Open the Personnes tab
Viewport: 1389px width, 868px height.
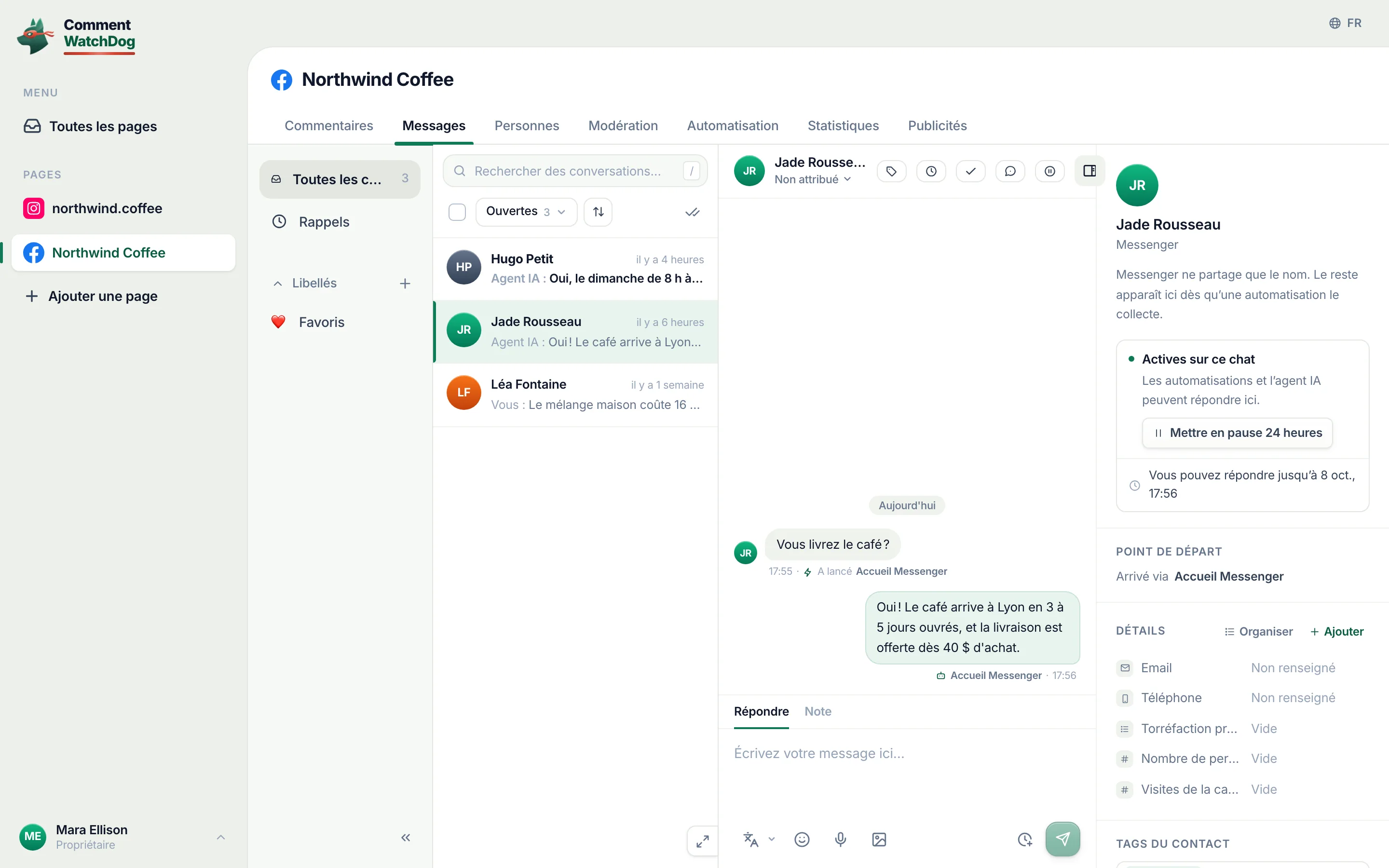[527, 126]
